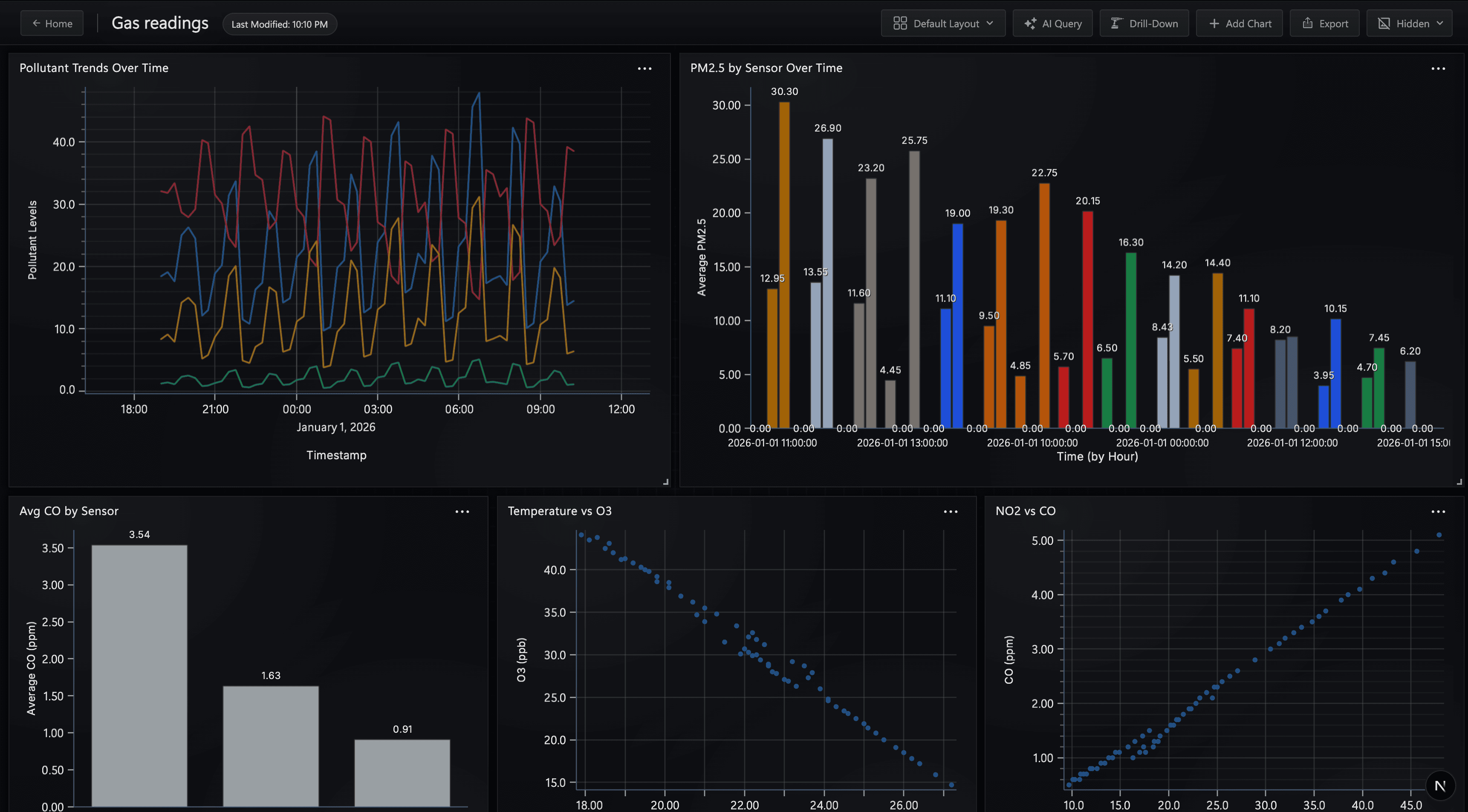The height and width of the screenshot is (812, 1468).
Task: Open Pollutant Trends Over Time options menu
Action: 644,68
